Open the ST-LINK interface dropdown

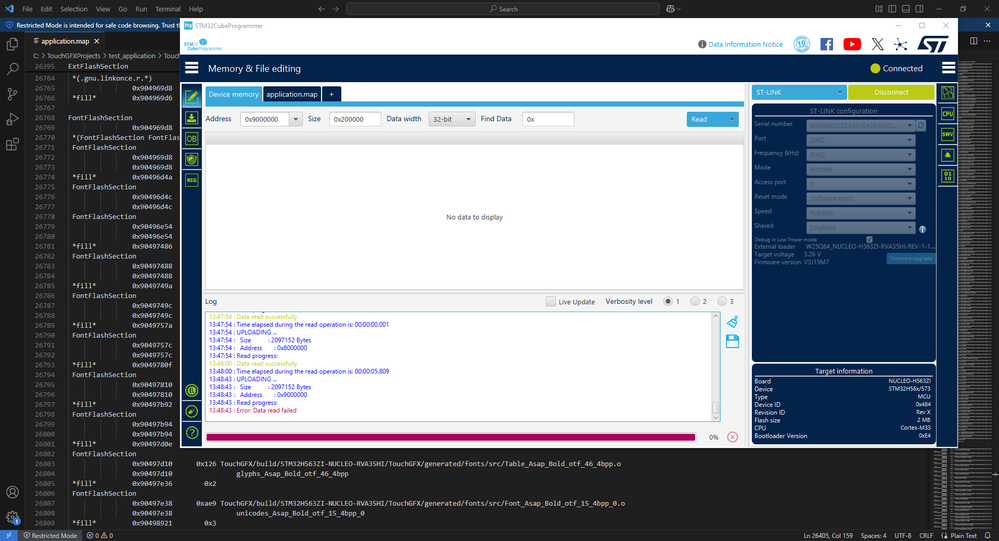point(799,92)
